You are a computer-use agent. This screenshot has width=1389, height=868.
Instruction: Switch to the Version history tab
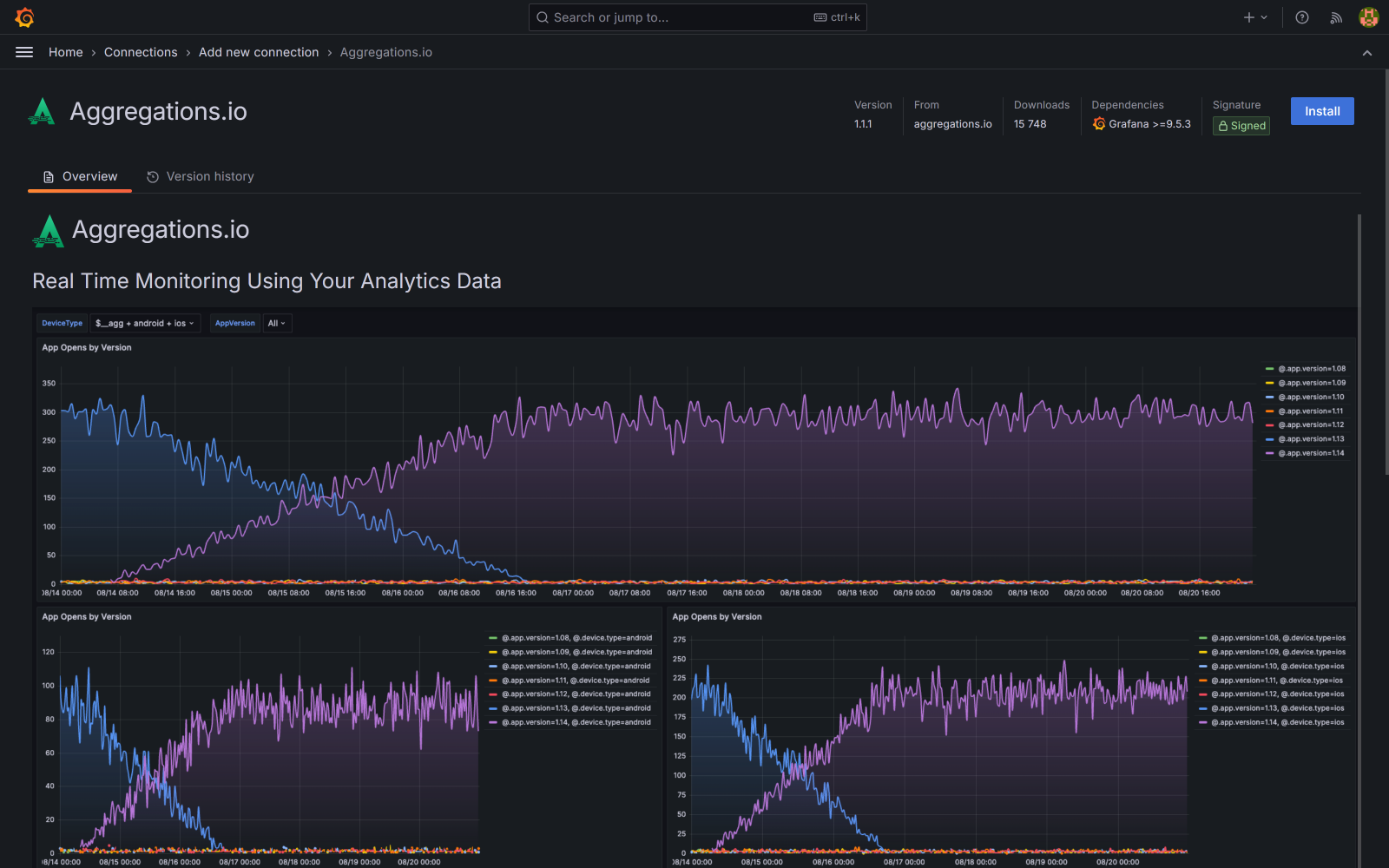coord(200,176)
